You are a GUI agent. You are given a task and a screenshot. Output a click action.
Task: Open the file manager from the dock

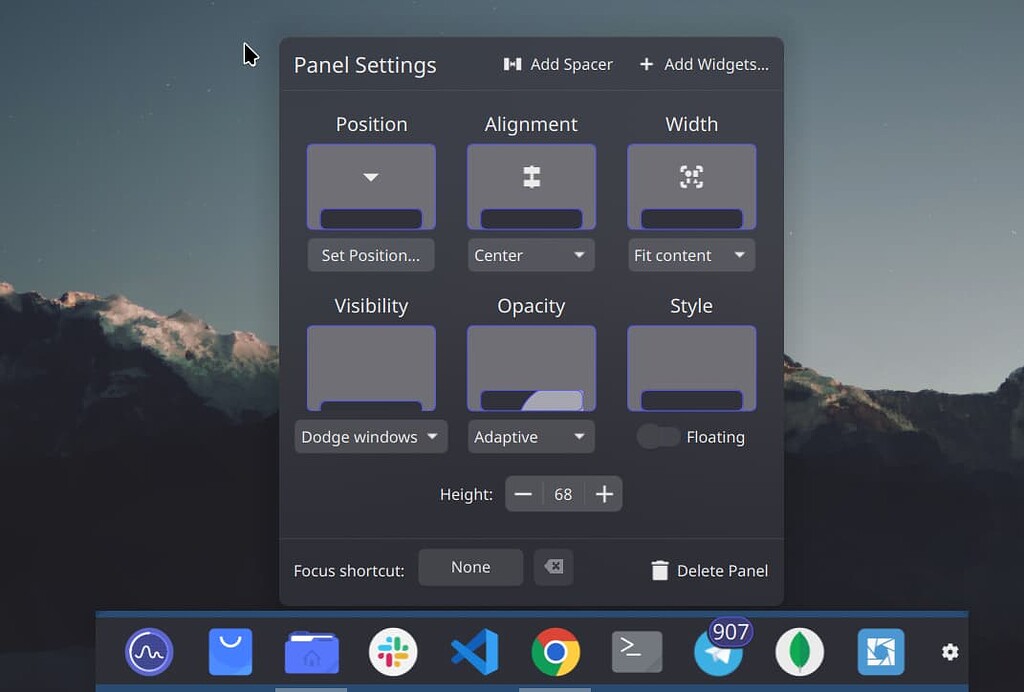click(311, 651)
